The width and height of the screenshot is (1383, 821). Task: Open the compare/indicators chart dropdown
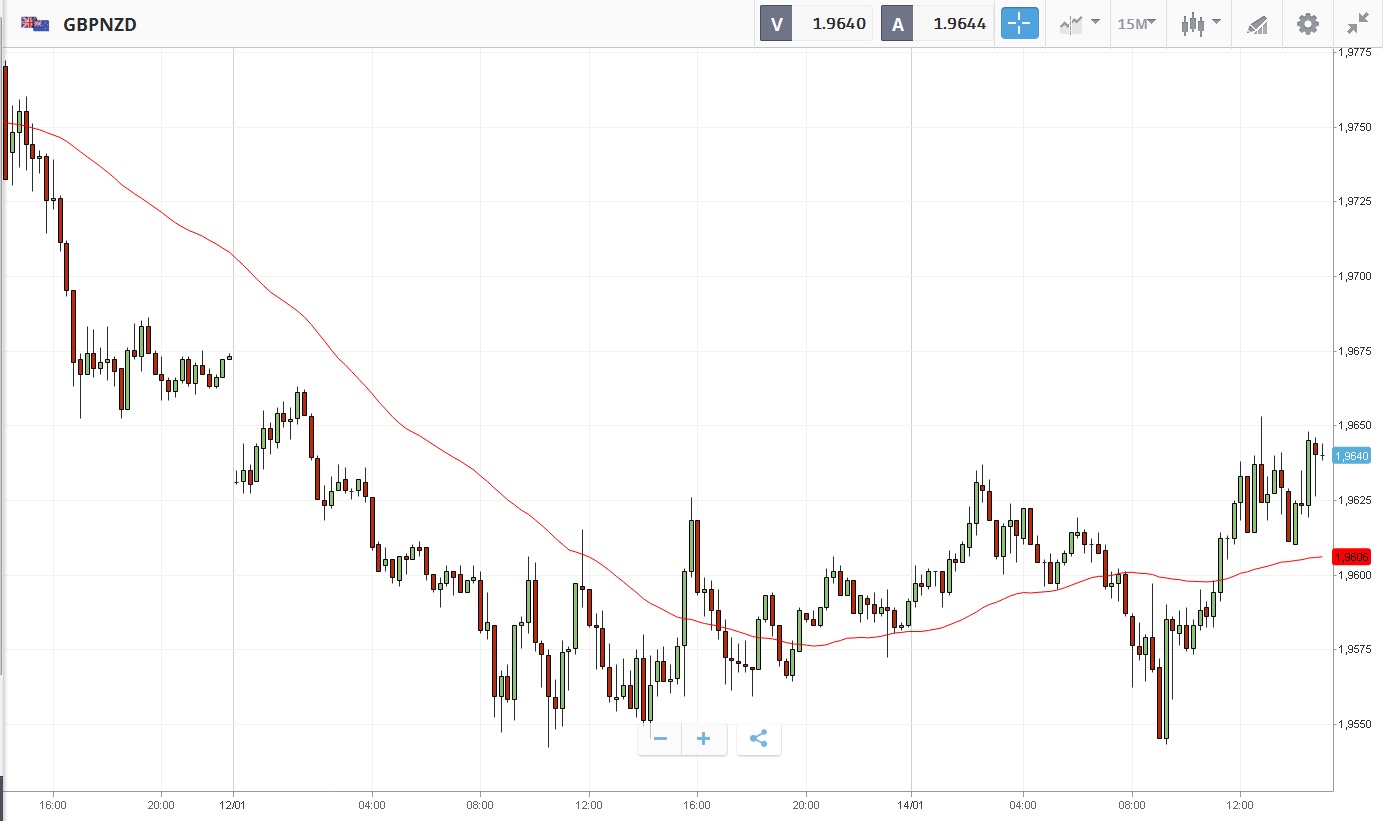pyautogui.click(x=1079, y=24)
